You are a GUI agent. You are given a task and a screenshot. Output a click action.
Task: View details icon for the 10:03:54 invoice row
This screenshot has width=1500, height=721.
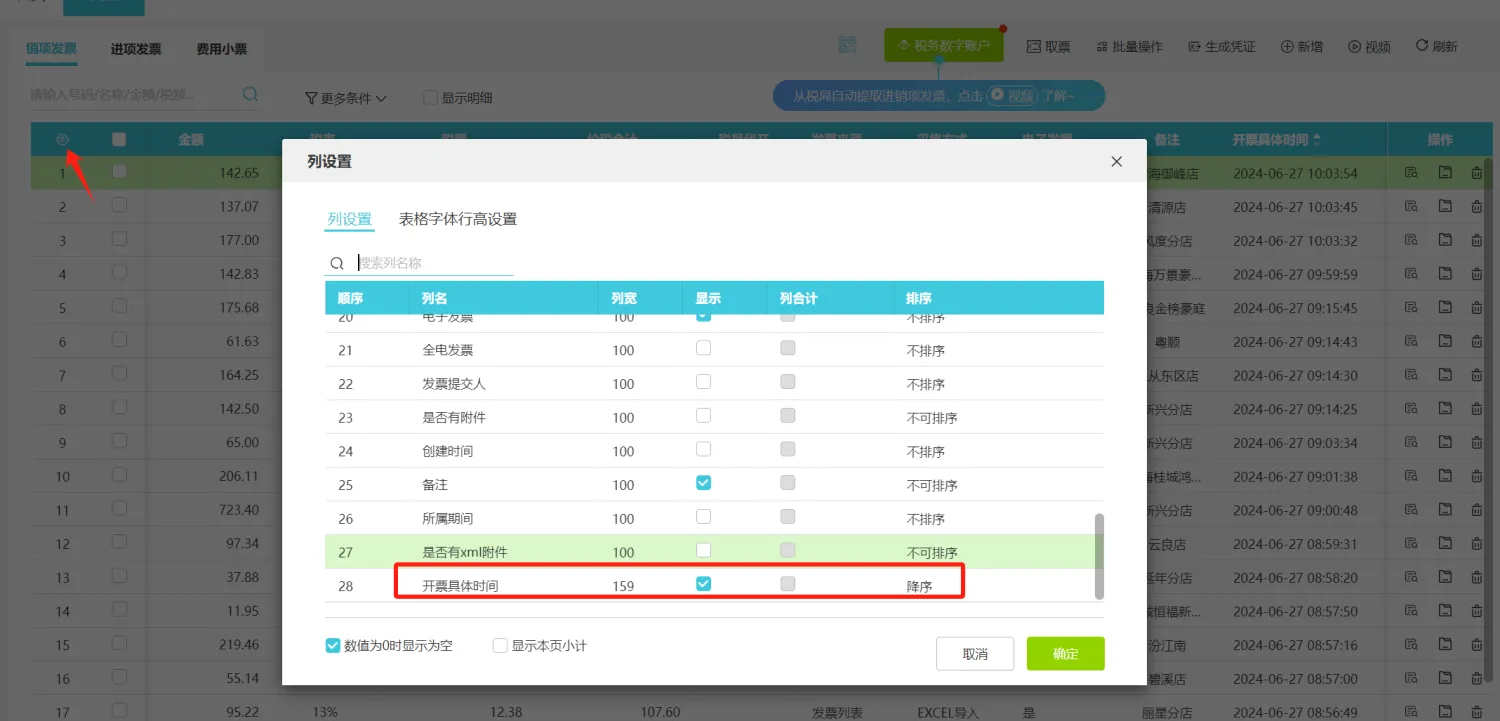click(1411, 173)
